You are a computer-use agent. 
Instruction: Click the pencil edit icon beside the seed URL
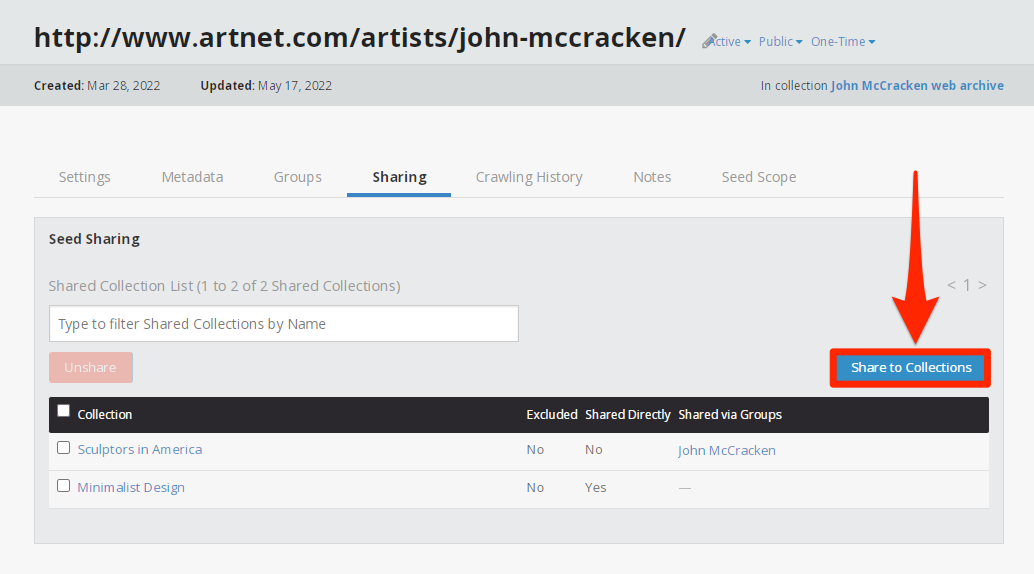(709, 41)
